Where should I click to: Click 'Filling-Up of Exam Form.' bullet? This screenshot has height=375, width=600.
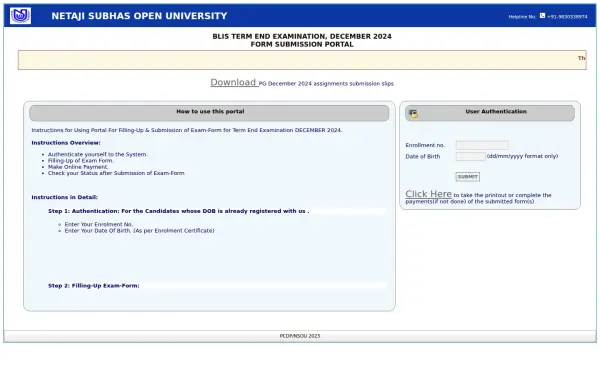(81, 161)
